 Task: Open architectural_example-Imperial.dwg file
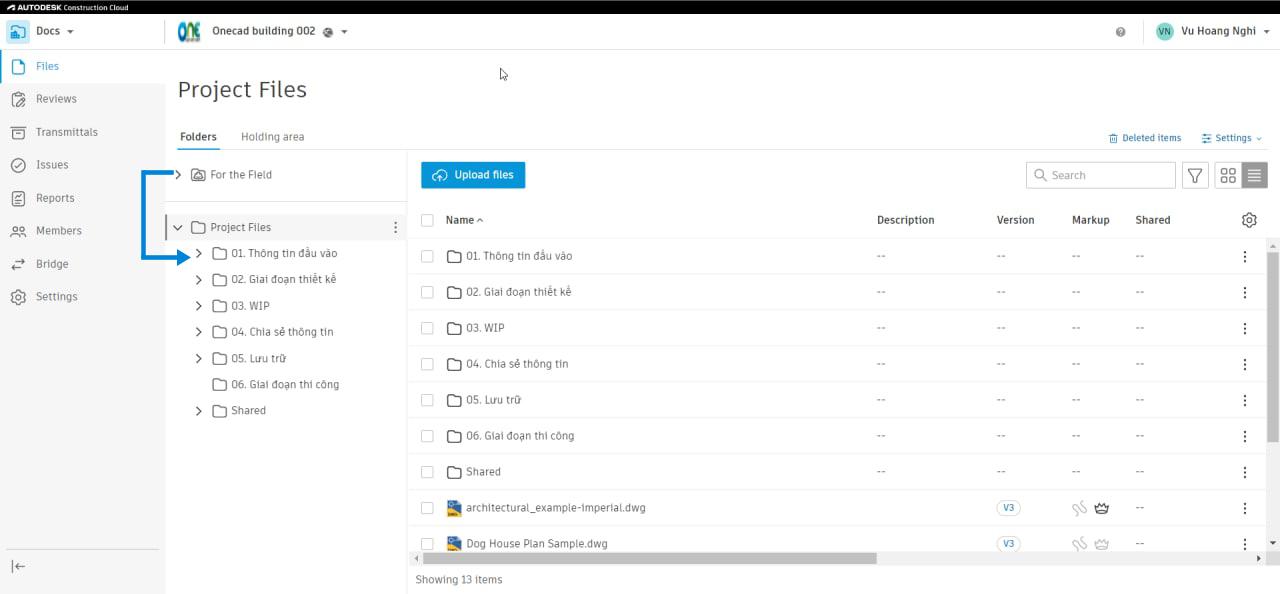555,508
